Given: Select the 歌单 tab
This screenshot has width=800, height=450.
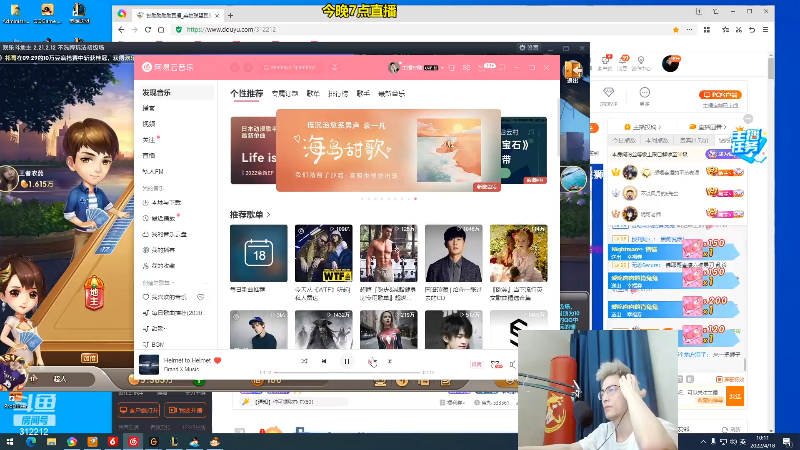Looking at the screenshot, I should coord(313,93).
